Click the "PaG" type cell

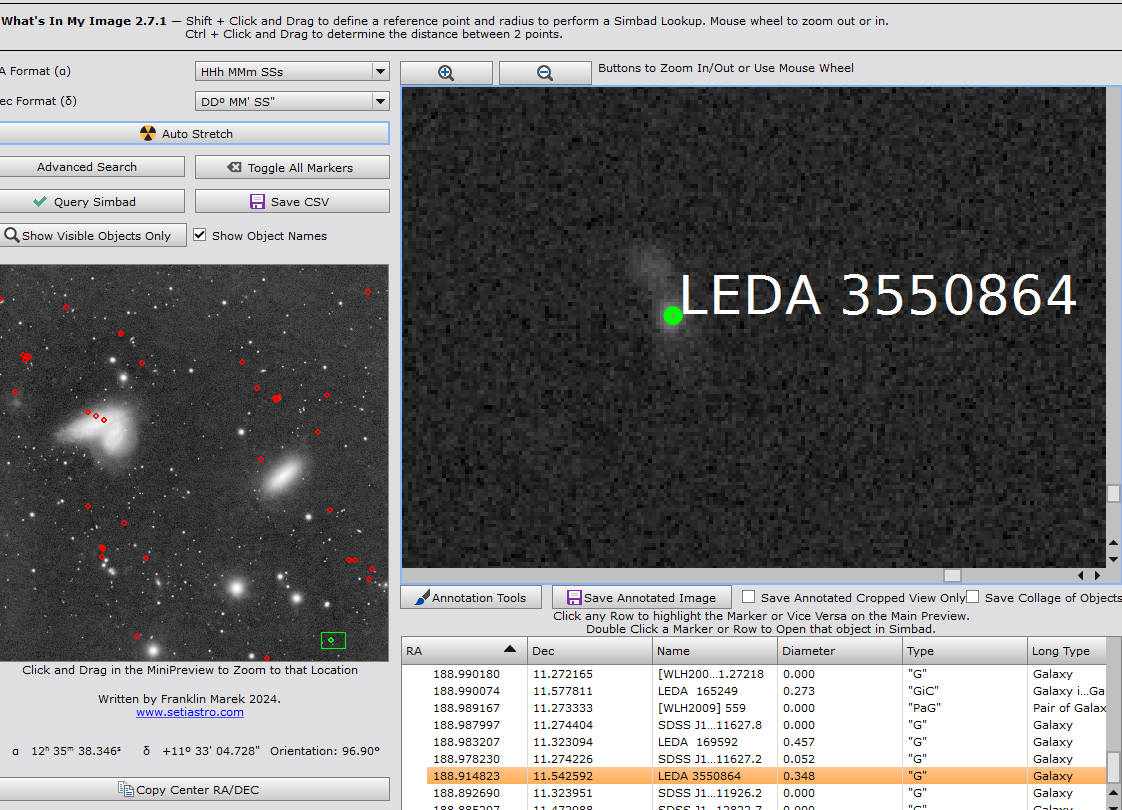pos(923,708)
